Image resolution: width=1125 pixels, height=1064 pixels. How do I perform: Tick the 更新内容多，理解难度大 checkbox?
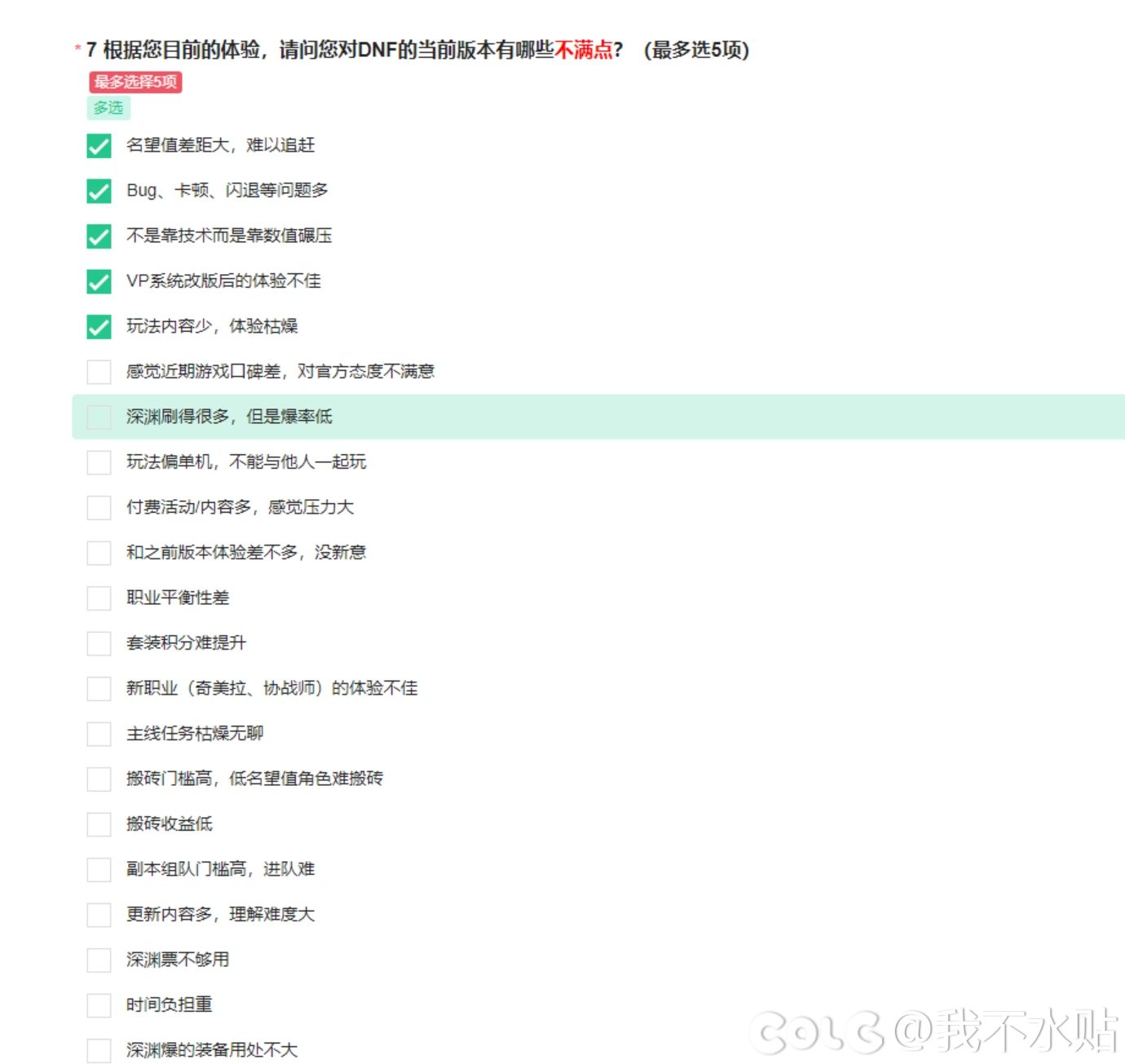click(99, 915)
